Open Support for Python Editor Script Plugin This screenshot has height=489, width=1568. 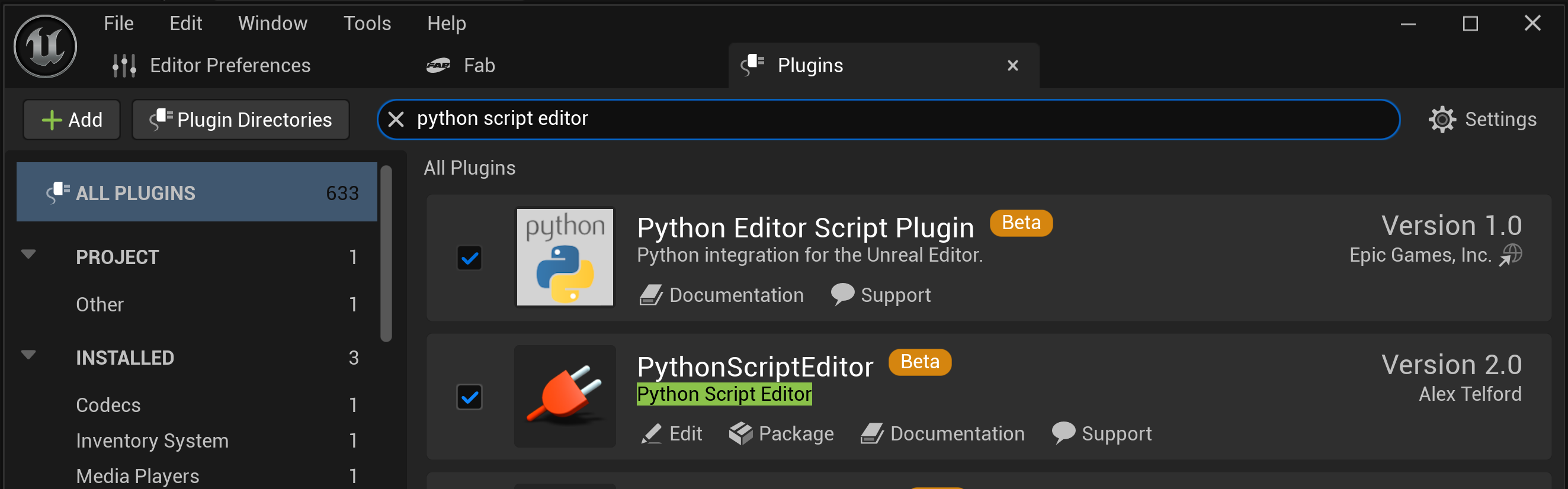pyautogui.click(x=880, y=295)
